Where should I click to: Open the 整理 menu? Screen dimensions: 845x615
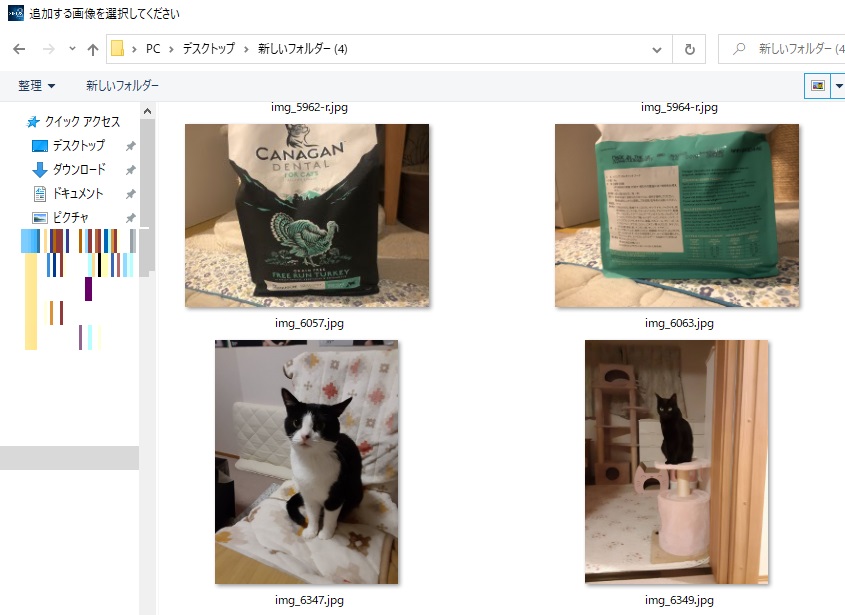pyautogui.click(x=36, y=86)
